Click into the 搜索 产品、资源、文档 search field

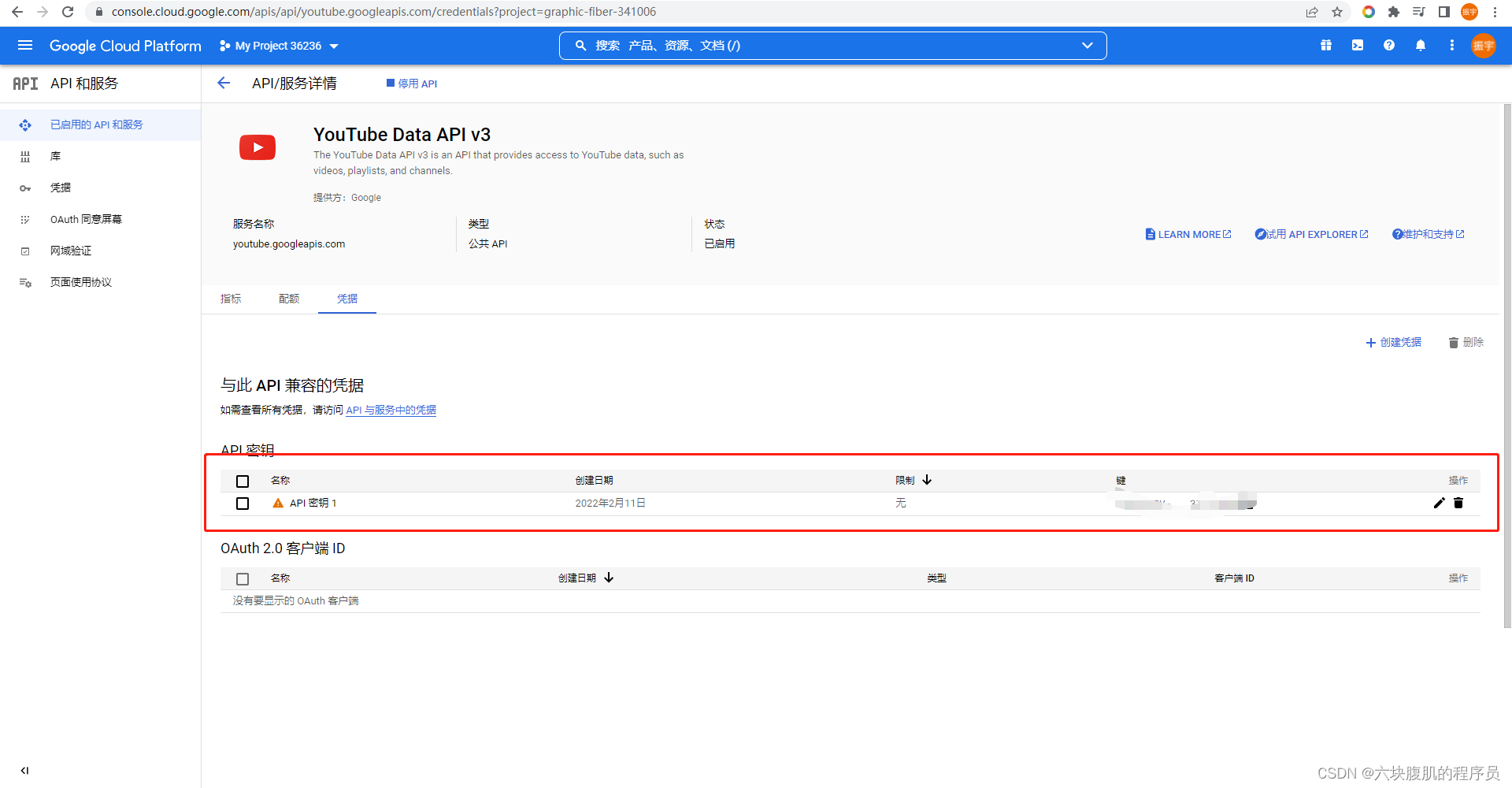[832, 46]
